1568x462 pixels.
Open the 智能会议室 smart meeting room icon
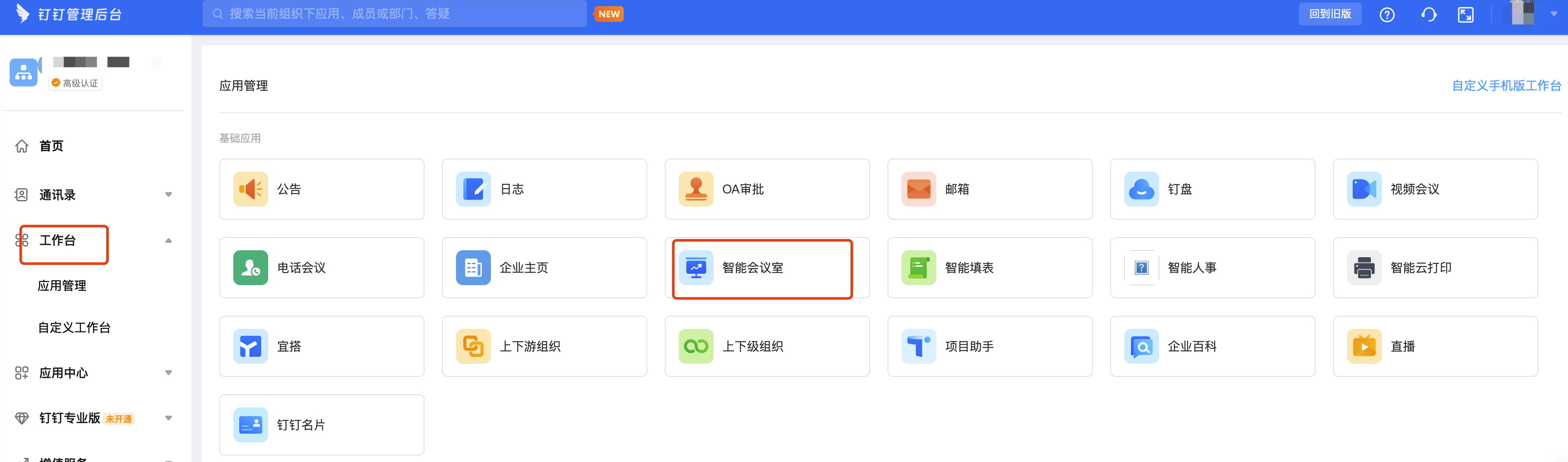(696, 268)
